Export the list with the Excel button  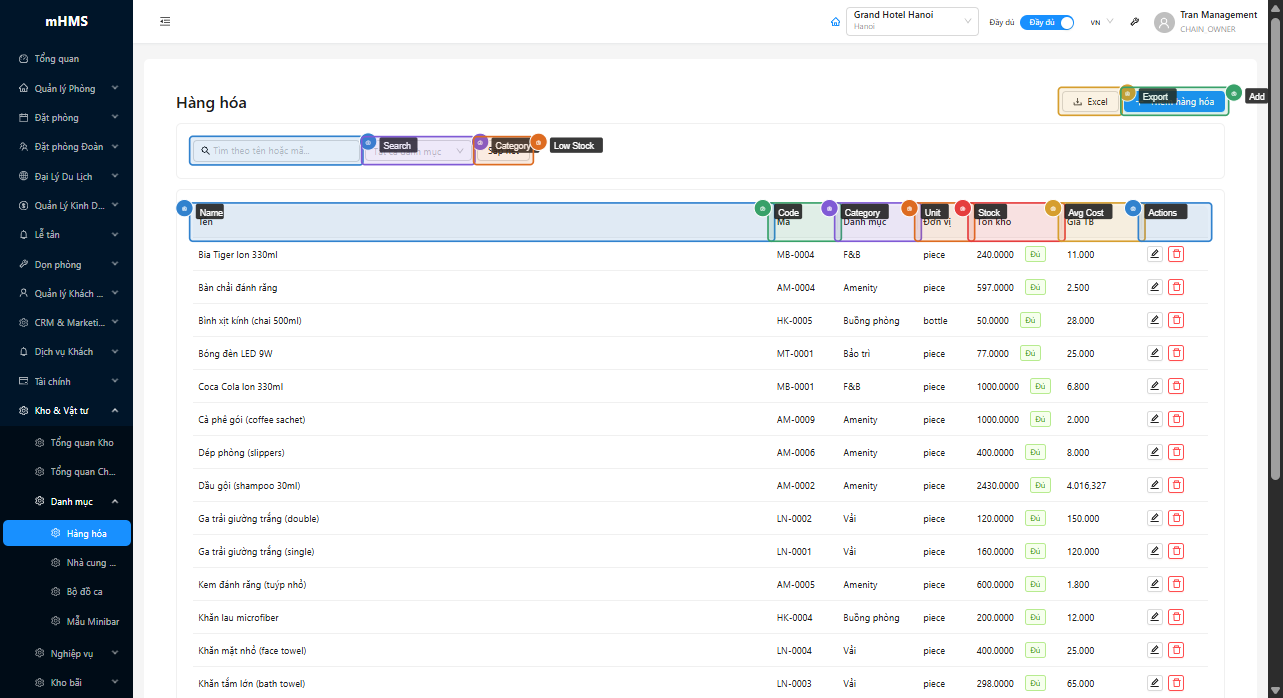coord(1089,102)
